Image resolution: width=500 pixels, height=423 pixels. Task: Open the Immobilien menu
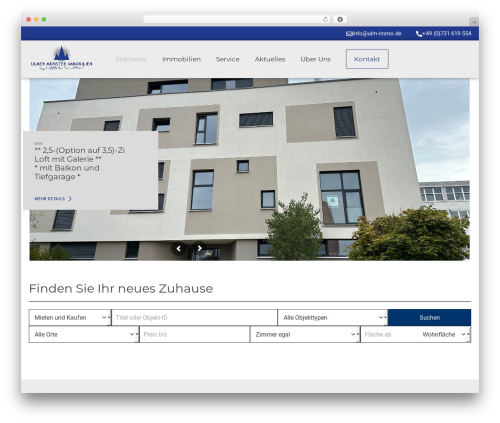181,59
